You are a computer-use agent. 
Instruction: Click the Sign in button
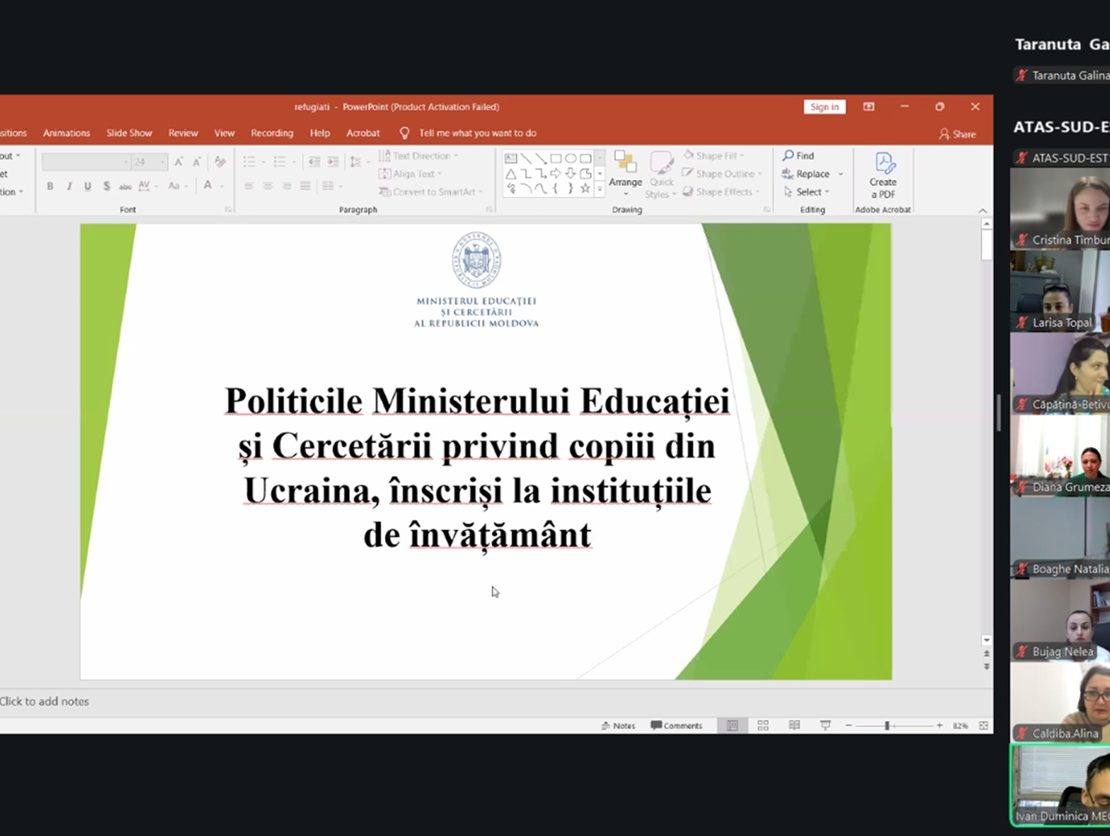[x=824, y=107]
